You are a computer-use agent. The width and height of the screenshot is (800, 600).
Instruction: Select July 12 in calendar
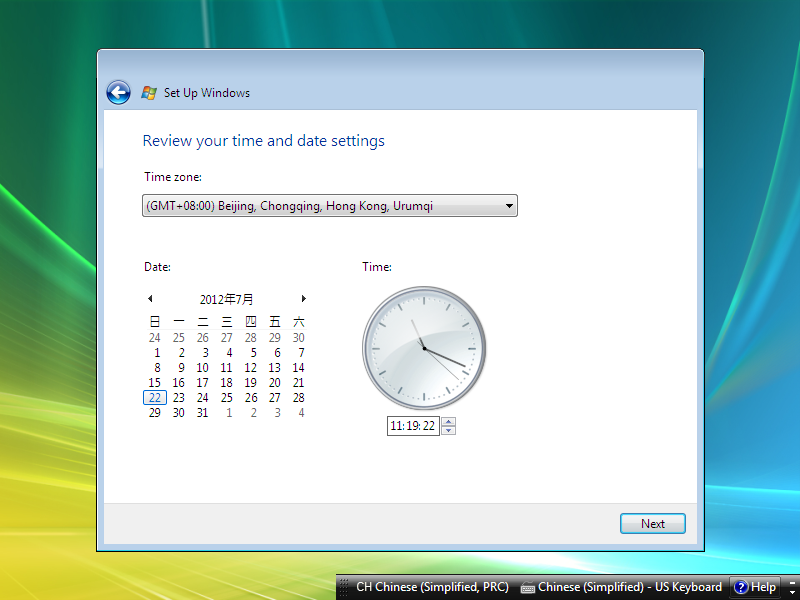(x=251, y=367)
